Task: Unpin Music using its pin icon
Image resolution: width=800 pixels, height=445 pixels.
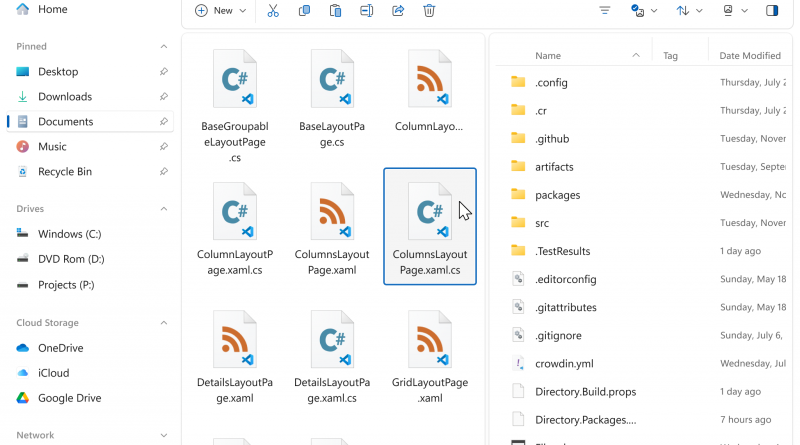Action: pyautogui.click(x=164, y=146)
